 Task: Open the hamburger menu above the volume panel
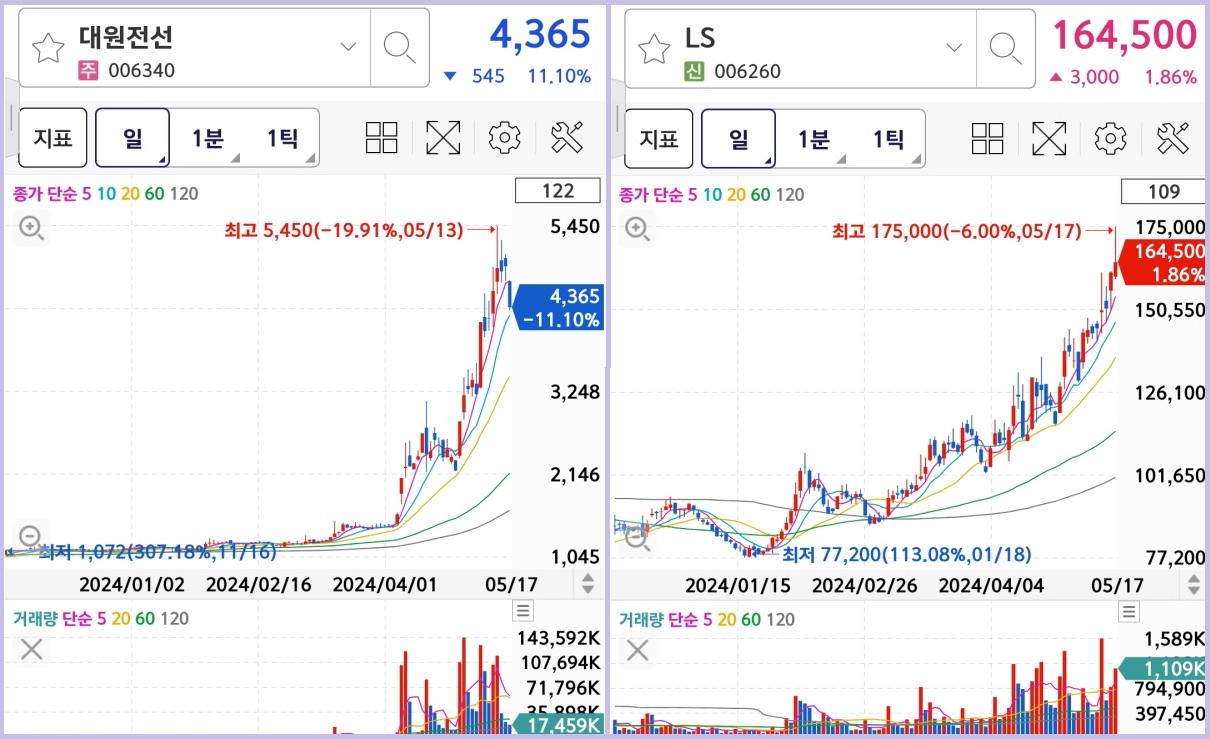click(x=522, y=610)
